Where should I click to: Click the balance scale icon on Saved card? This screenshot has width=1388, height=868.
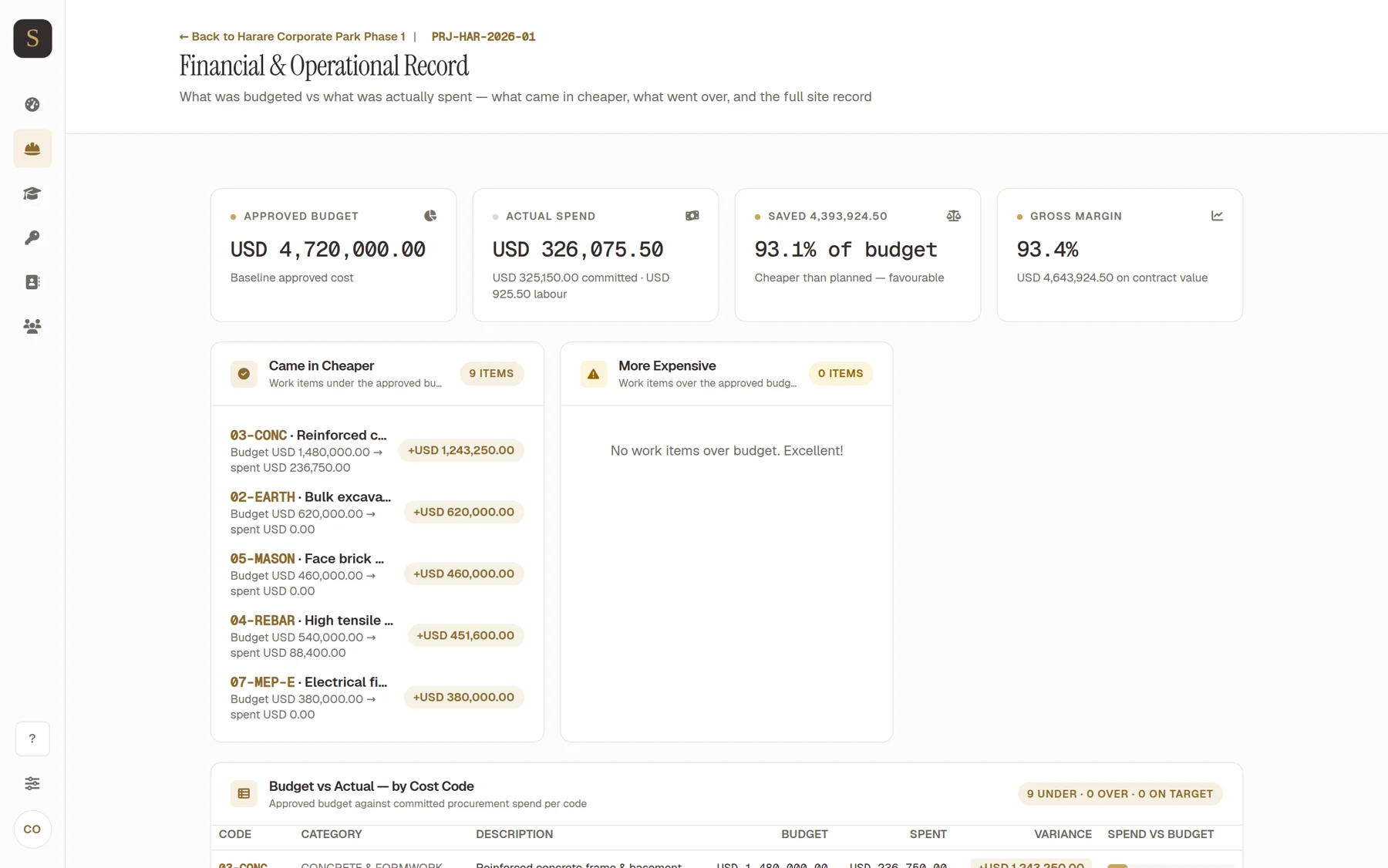954,216
